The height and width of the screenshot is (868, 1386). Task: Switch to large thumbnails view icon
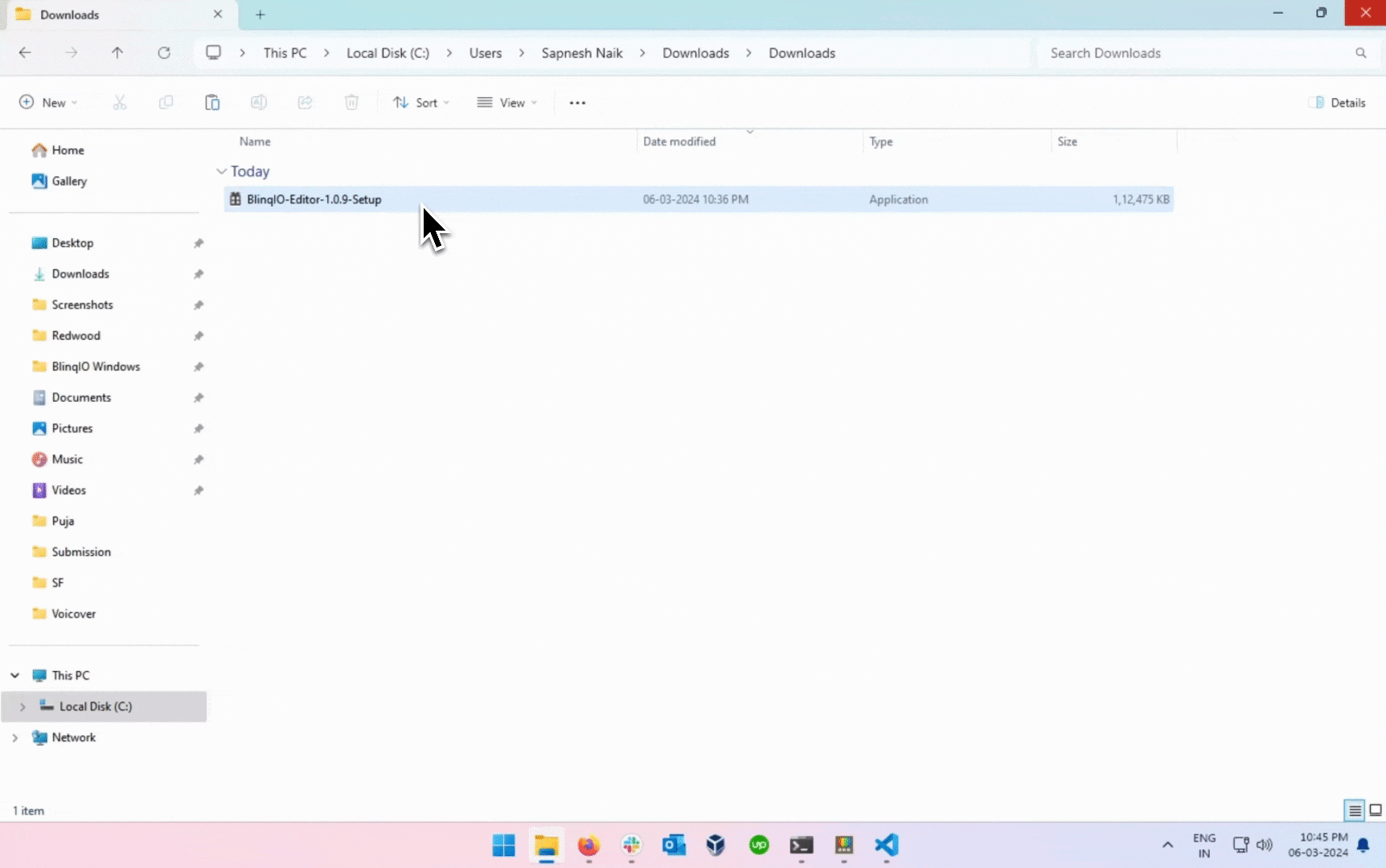click(1376, 810)
